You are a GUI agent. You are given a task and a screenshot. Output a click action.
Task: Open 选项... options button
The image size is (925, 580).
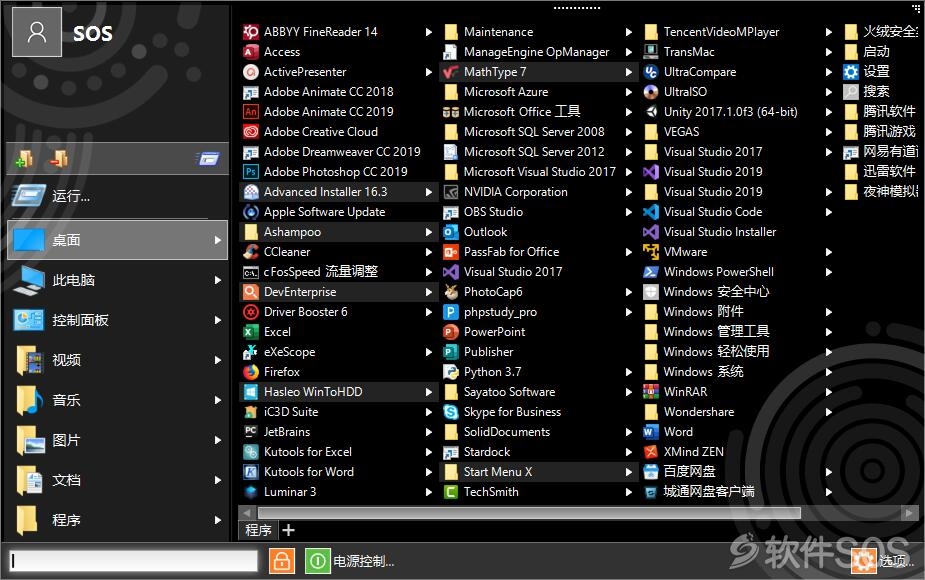click(881, 561)
